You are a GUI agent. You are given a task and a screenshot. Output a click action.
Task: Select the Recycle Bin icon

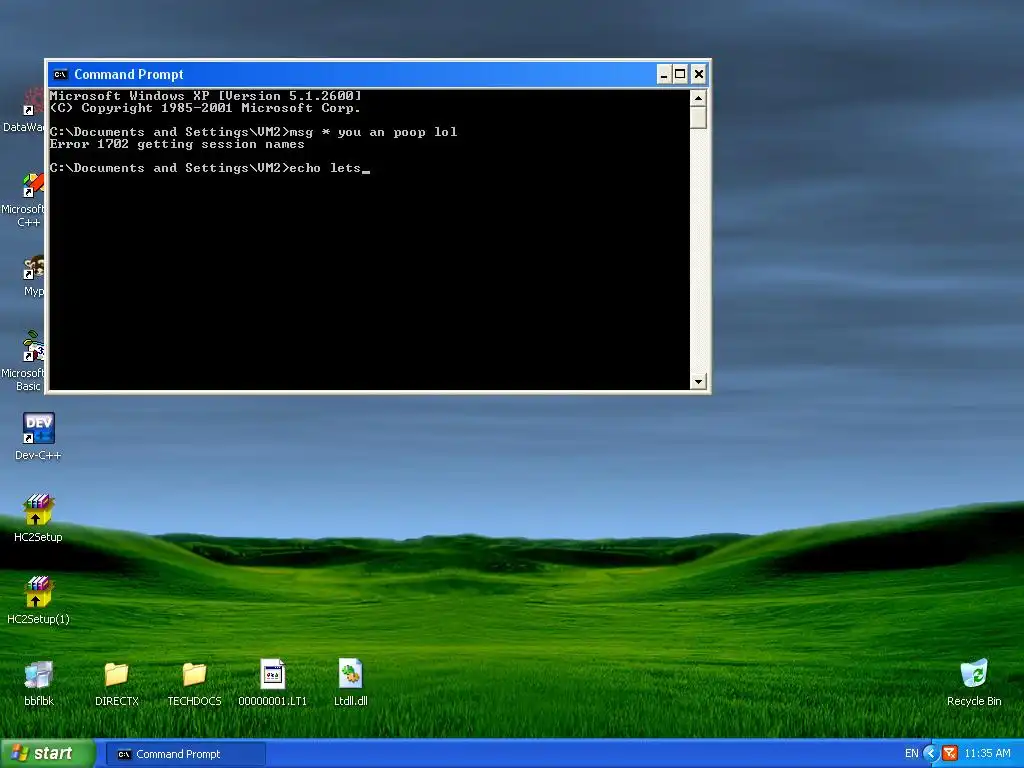[974, 682]
